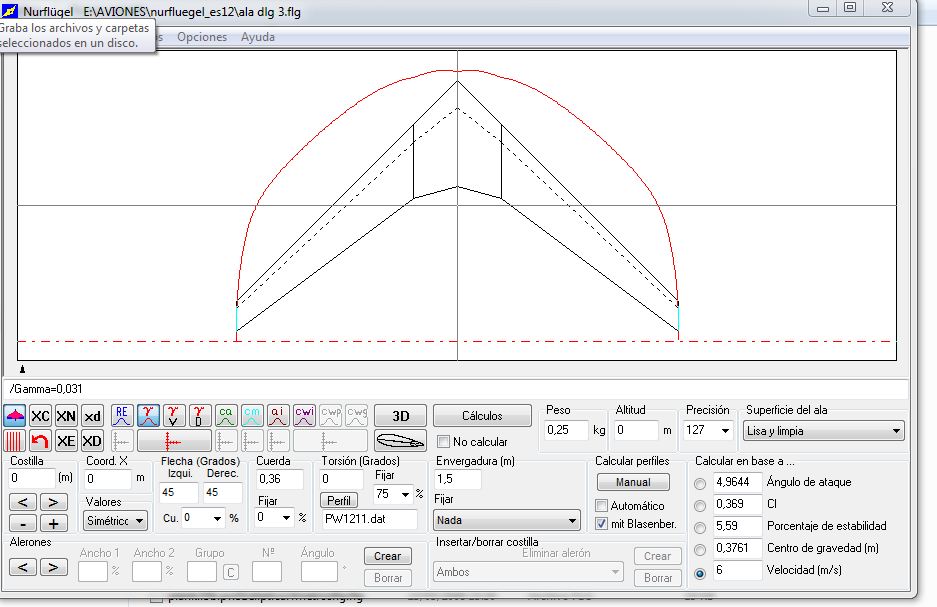Click the red vertical ribs icon
Image resolution: width=937 pixels, height=607 pixels.
pos(15,441)
